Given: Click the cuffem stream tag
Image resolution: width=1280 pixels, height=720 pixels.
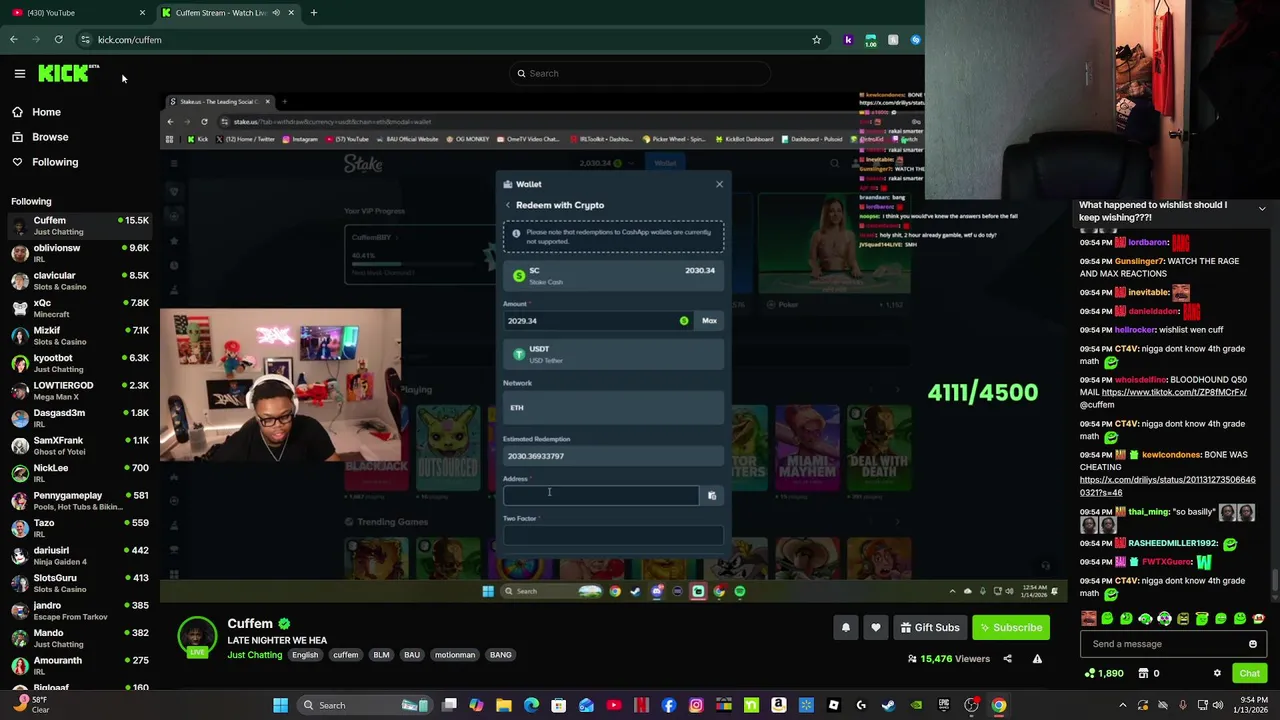Looking at the screenshot, I should (345, 655).
